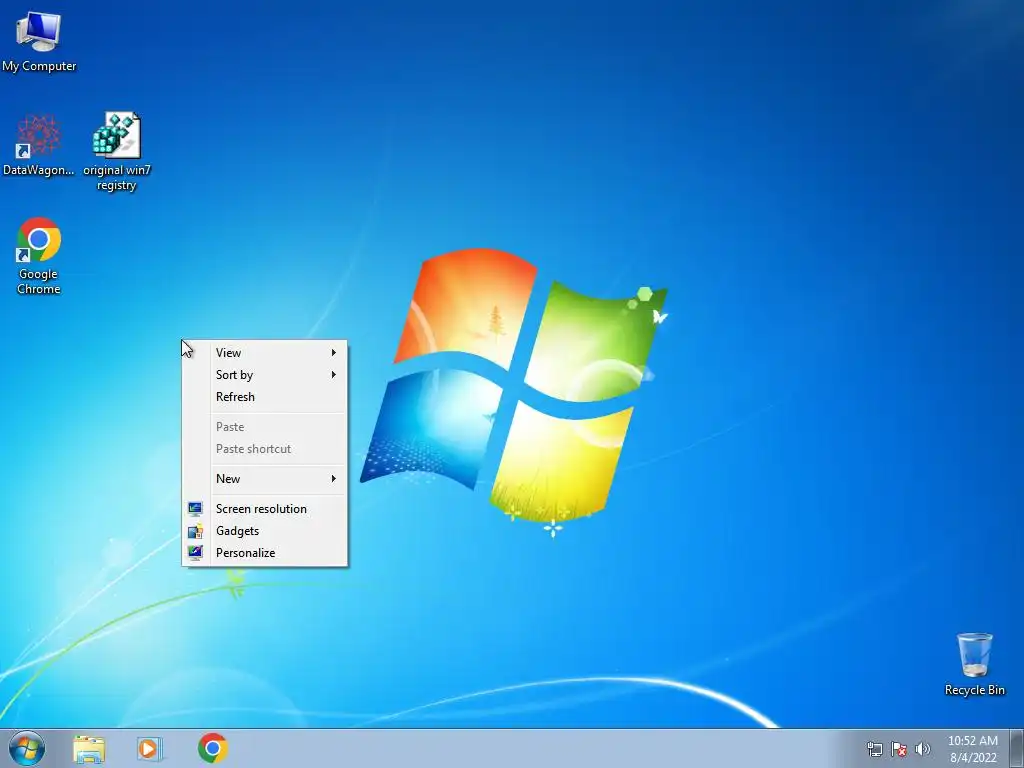Viewport: 1024px width, 768px height.
Task: Click the My Computer label text
Action: tap(39, 67)
